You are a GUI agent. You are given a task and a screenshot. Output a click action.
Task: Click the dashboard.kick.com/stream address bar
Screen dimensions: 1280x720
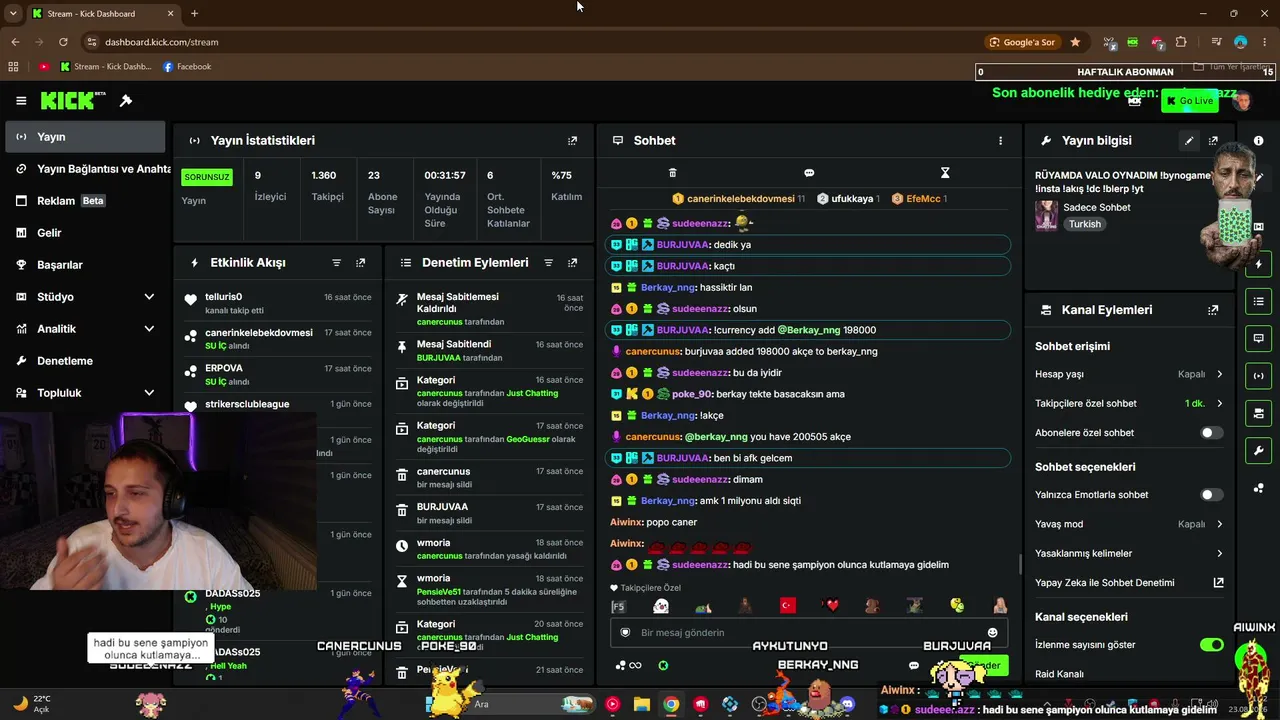(x=161, y=42)
